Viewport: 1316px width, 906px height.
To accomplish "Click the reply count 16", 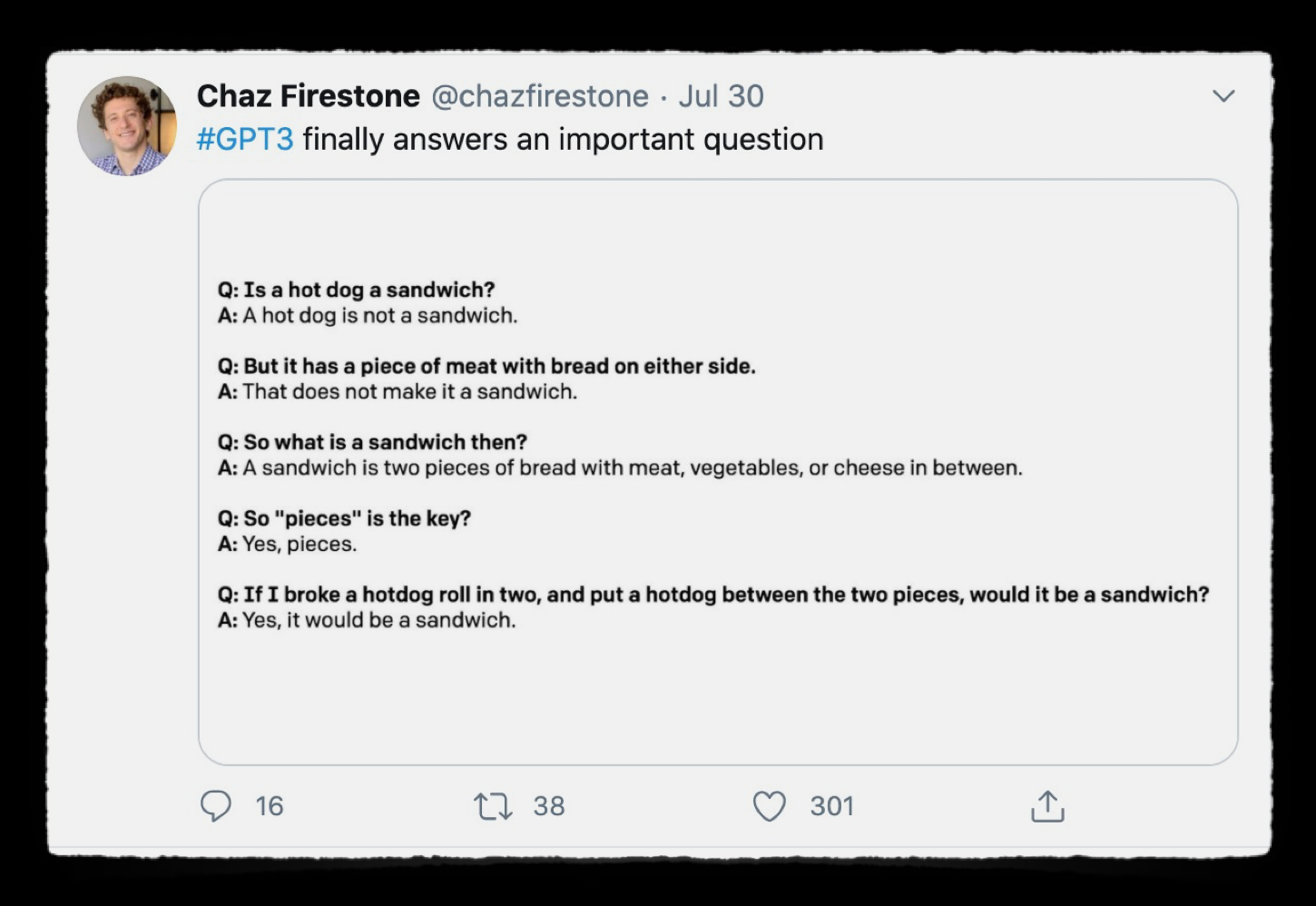I will pos(270,805).
